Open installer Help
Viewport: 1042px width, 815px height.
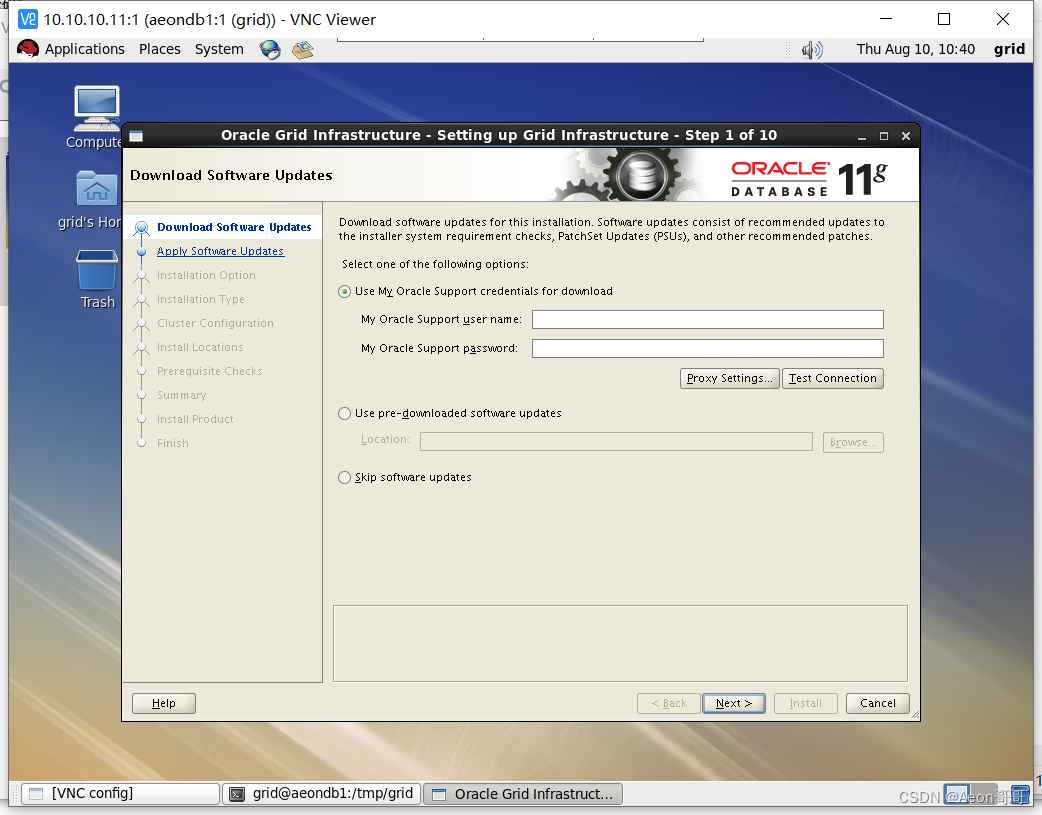tap(163, 703)
